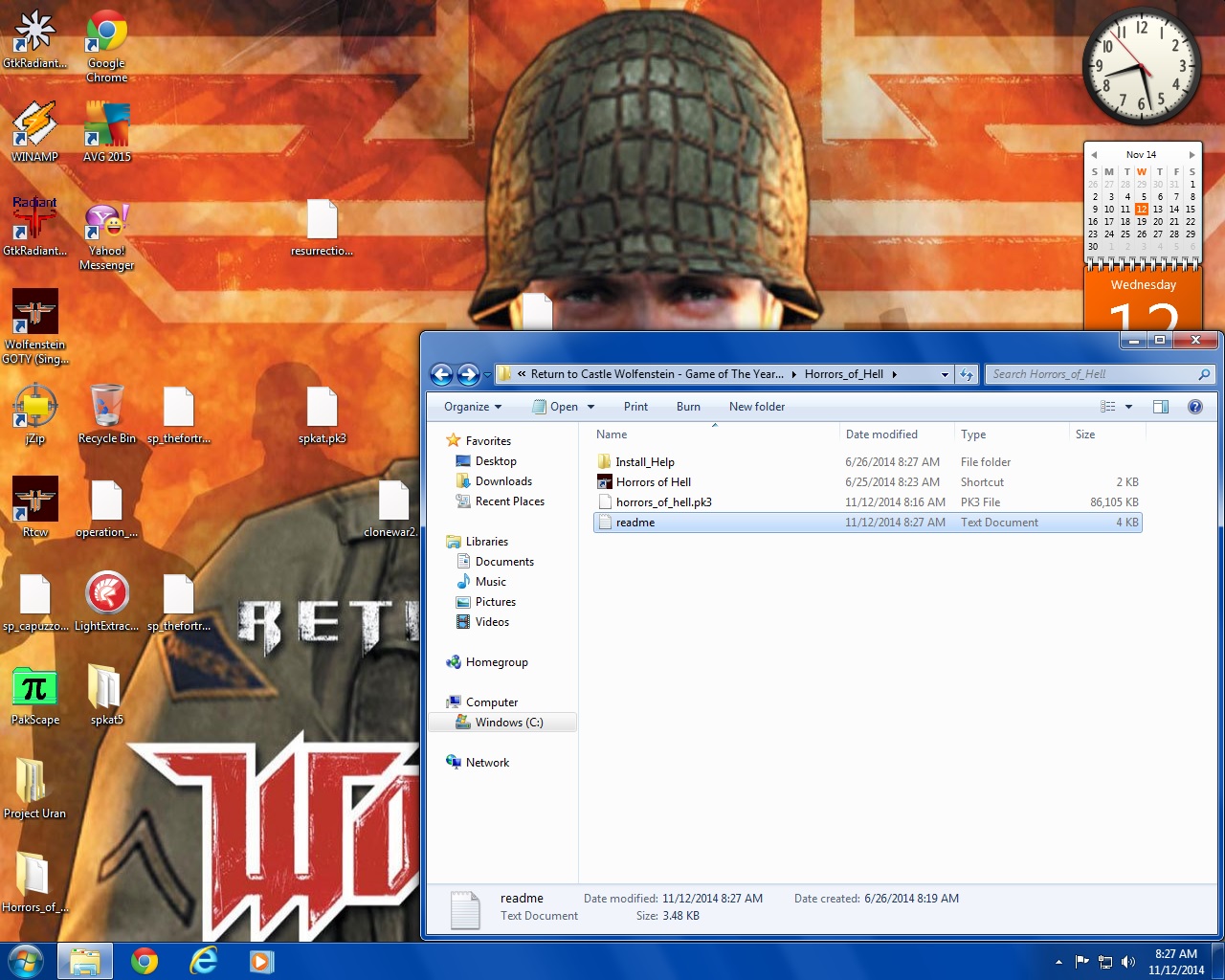Go back in Explorer navigation

[441, 374]
